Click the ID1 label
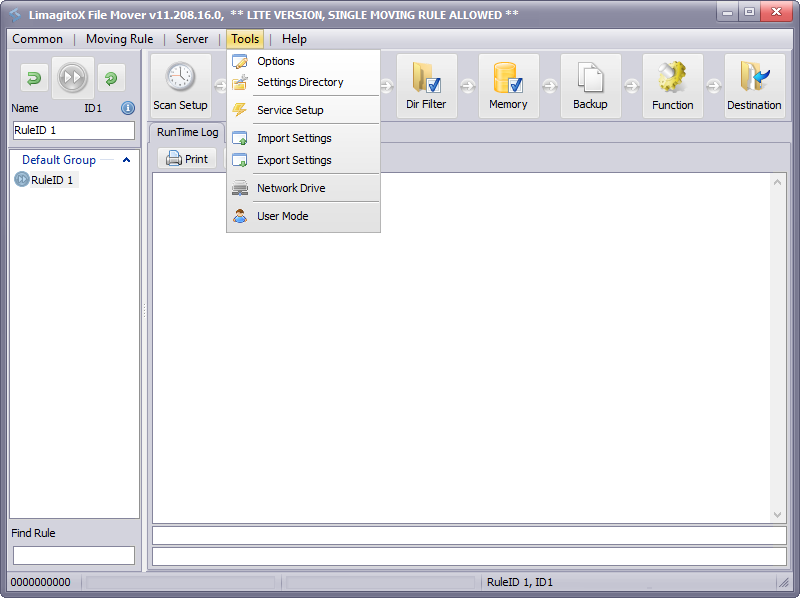Screen dimensions: 800x598 (x=93, y=108)
